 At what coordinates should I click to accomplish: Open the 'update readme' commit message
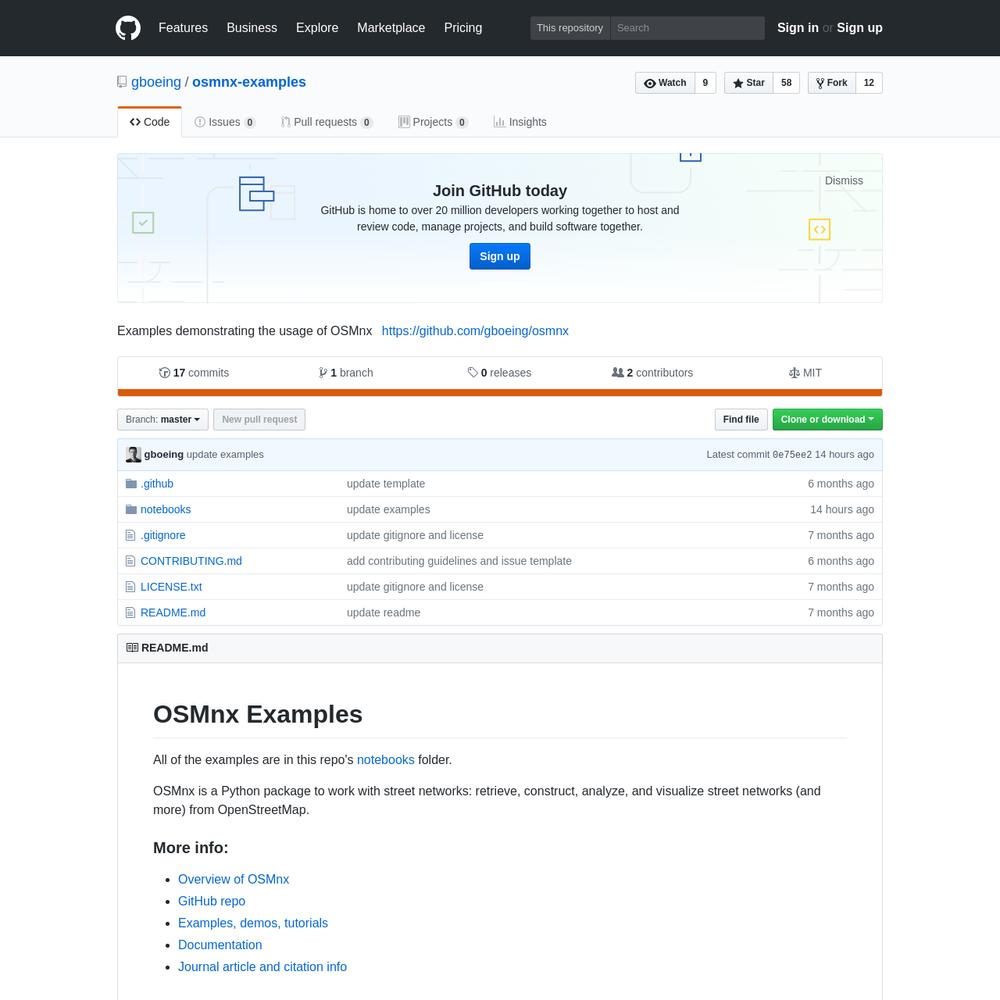383,613
